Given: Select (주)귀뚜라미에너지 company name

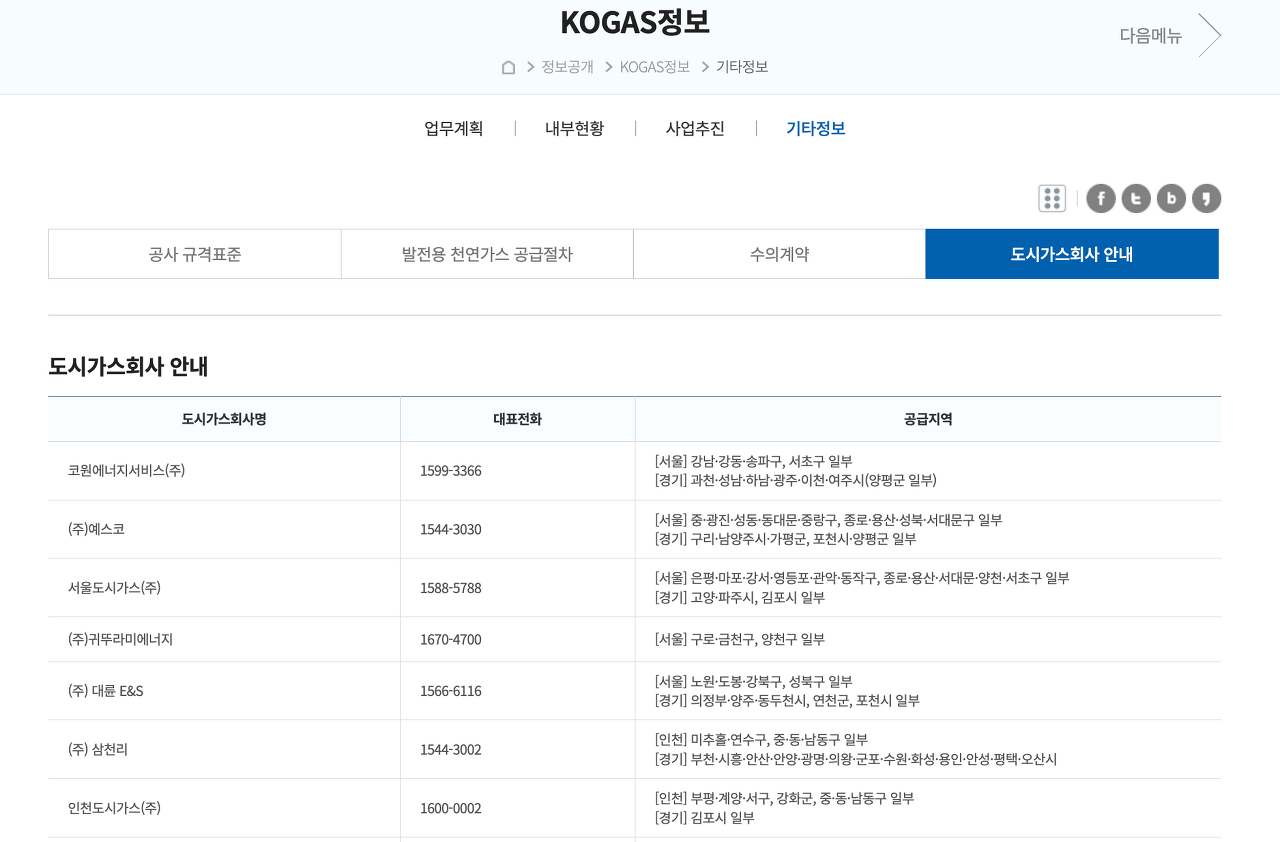Looking at the screenshot, I should [120, 639].
